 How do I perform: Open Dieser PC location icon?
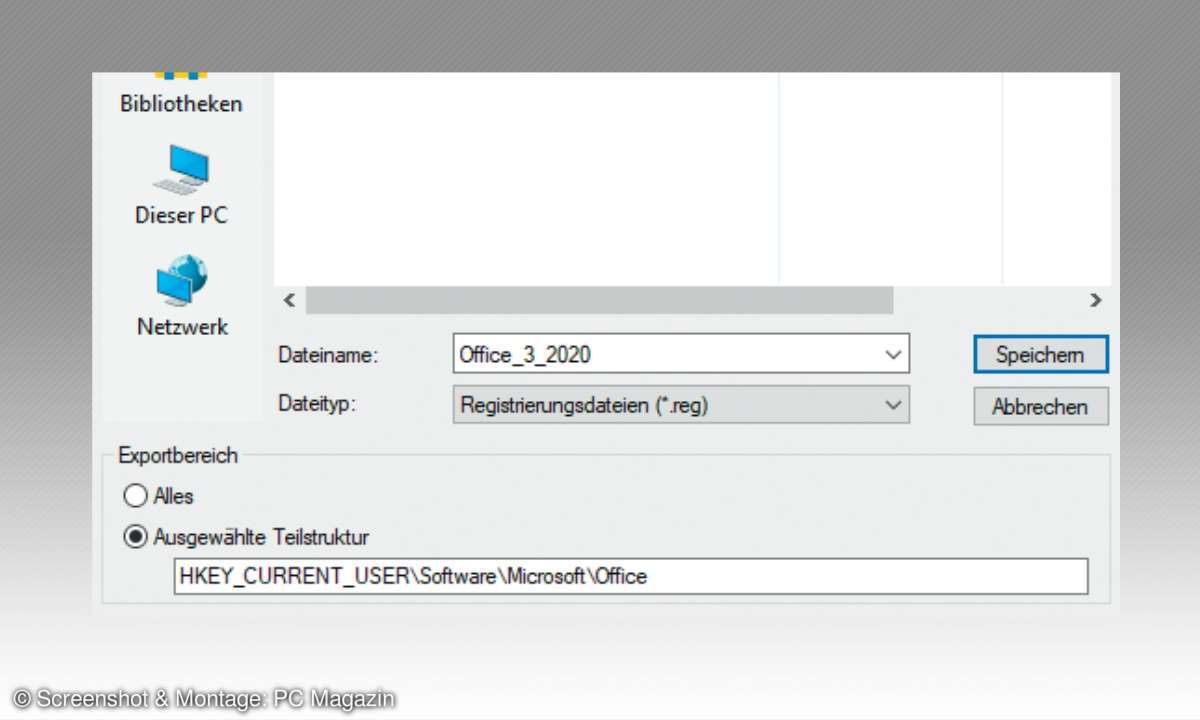(181, 170)
